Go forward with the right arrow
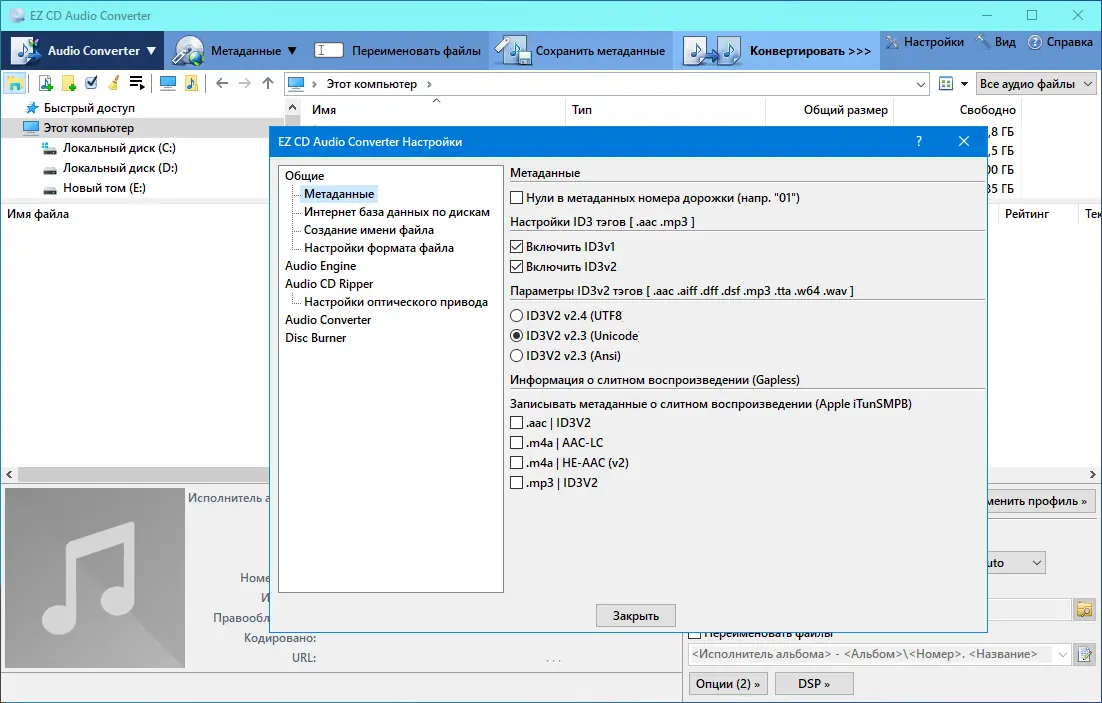 coord(245,84)
